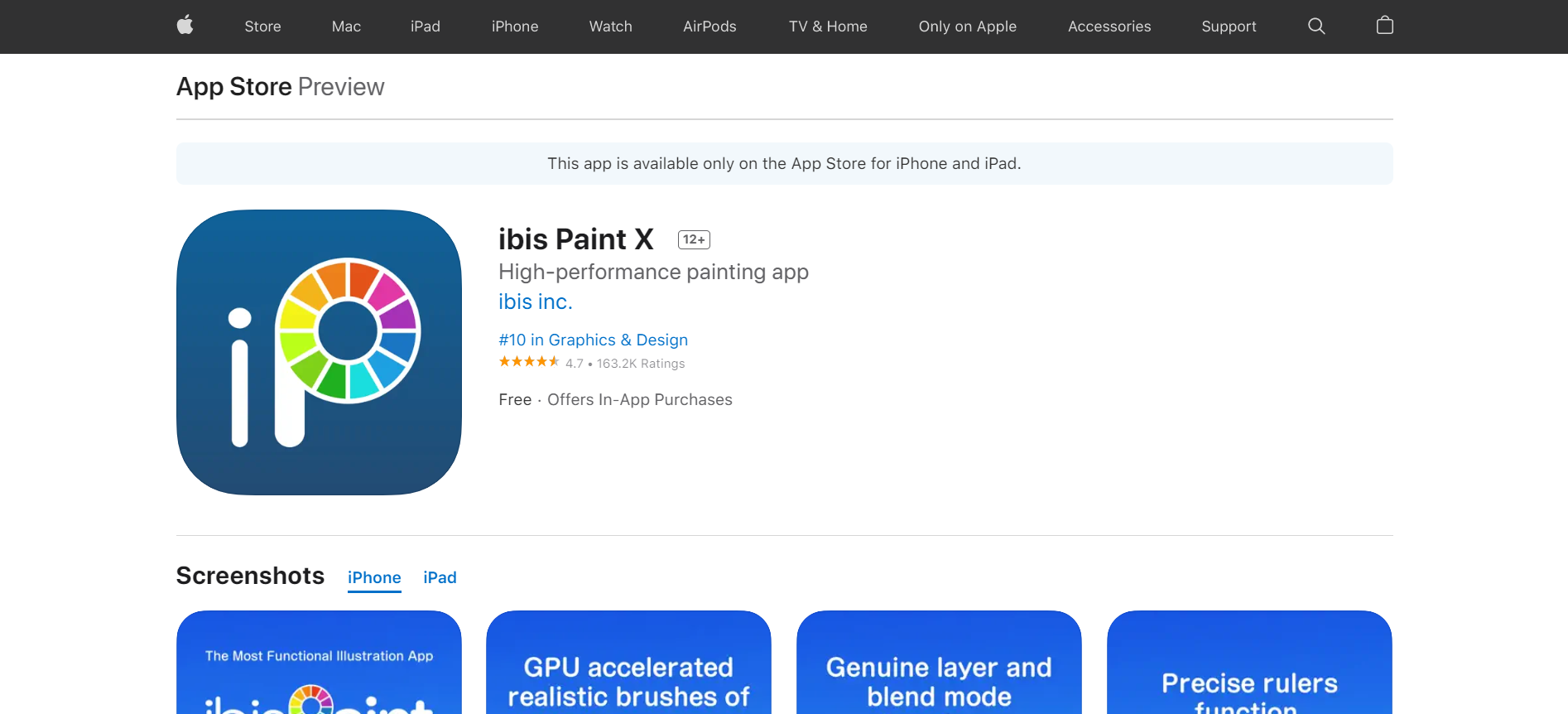
Task: Open the Support menu item
Action: 1229,27
